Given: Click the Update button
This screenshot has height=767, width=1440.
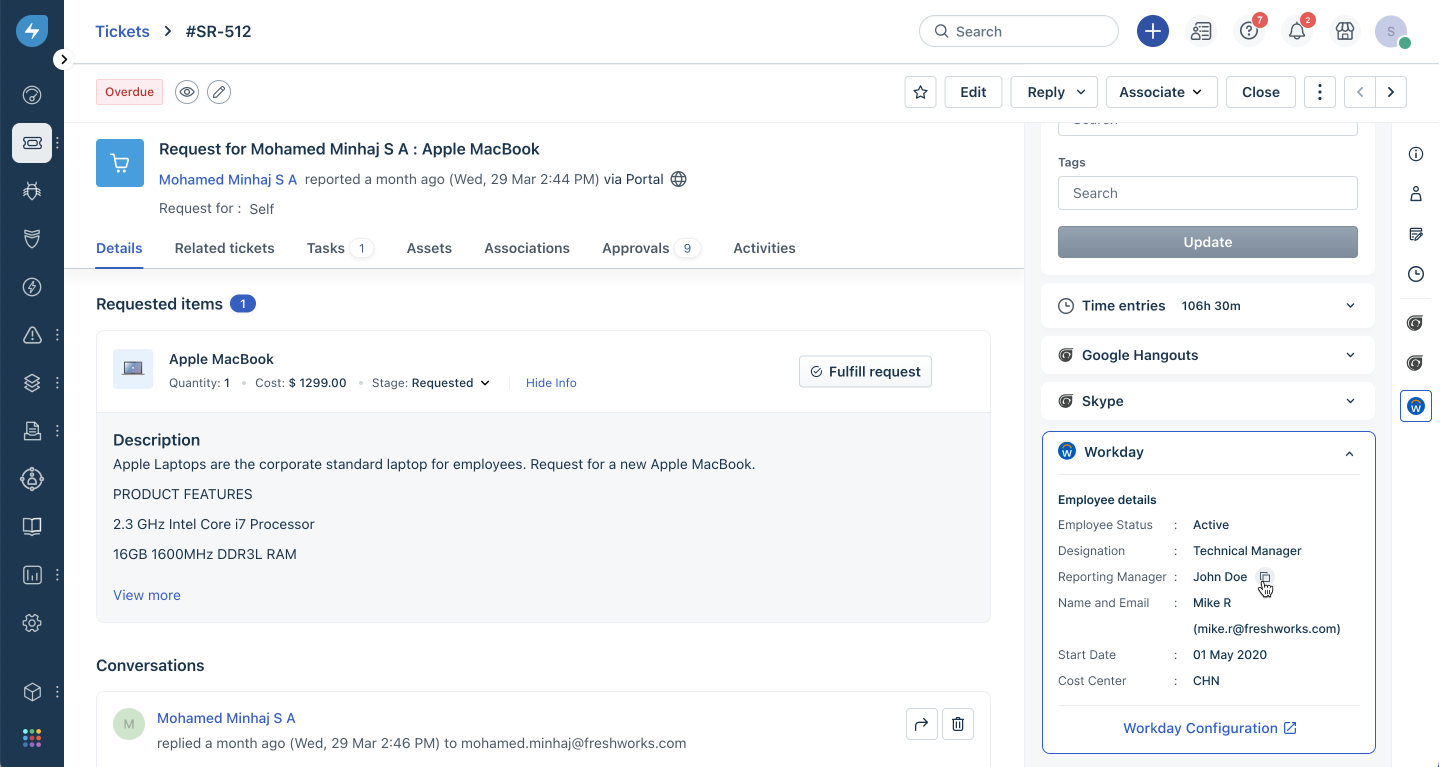Looking at the screenshot, I should [x=1207, y=242].
